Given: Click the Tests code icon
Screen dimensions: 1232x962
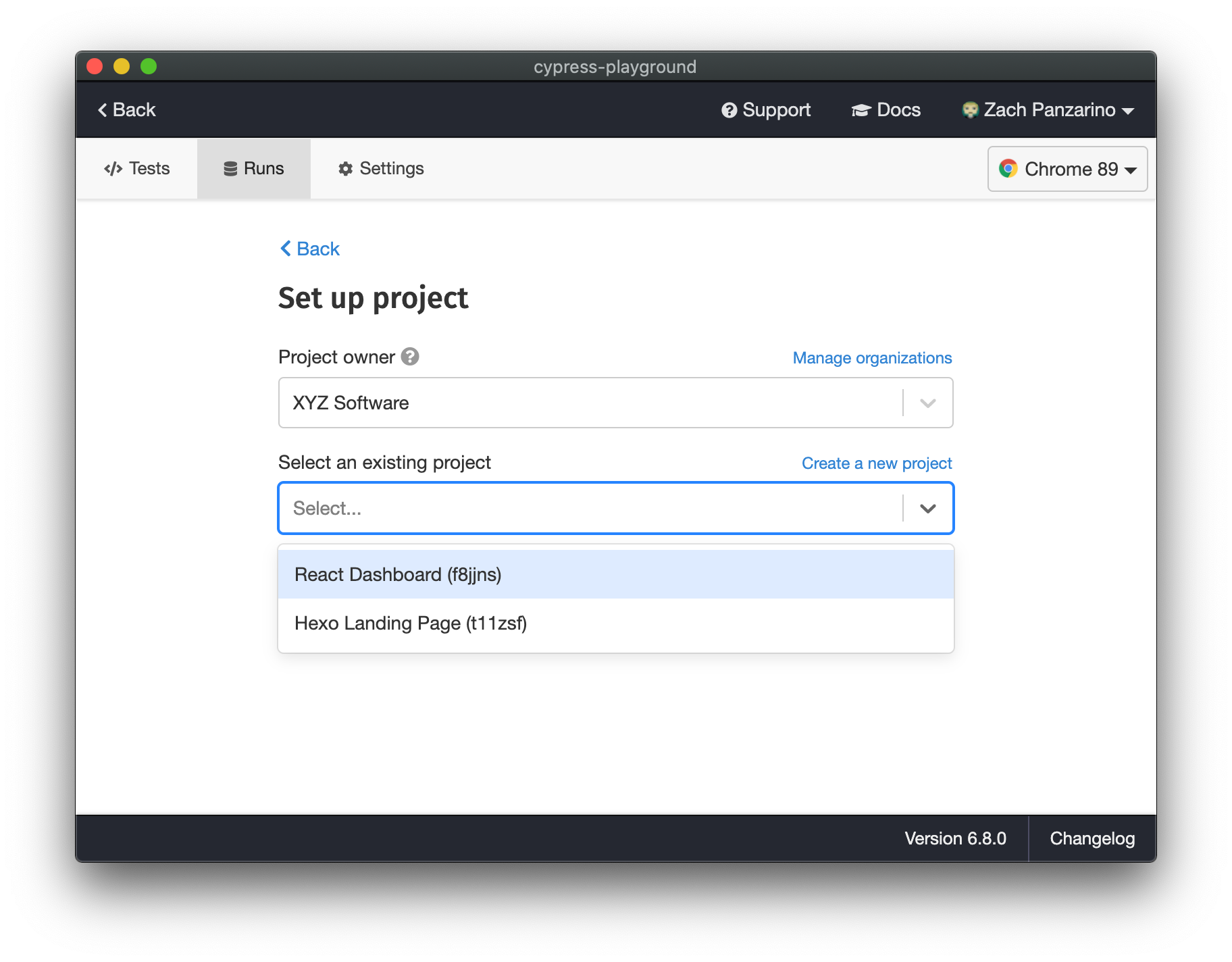Looking at the screenshot, I should [x=113, y=168].
